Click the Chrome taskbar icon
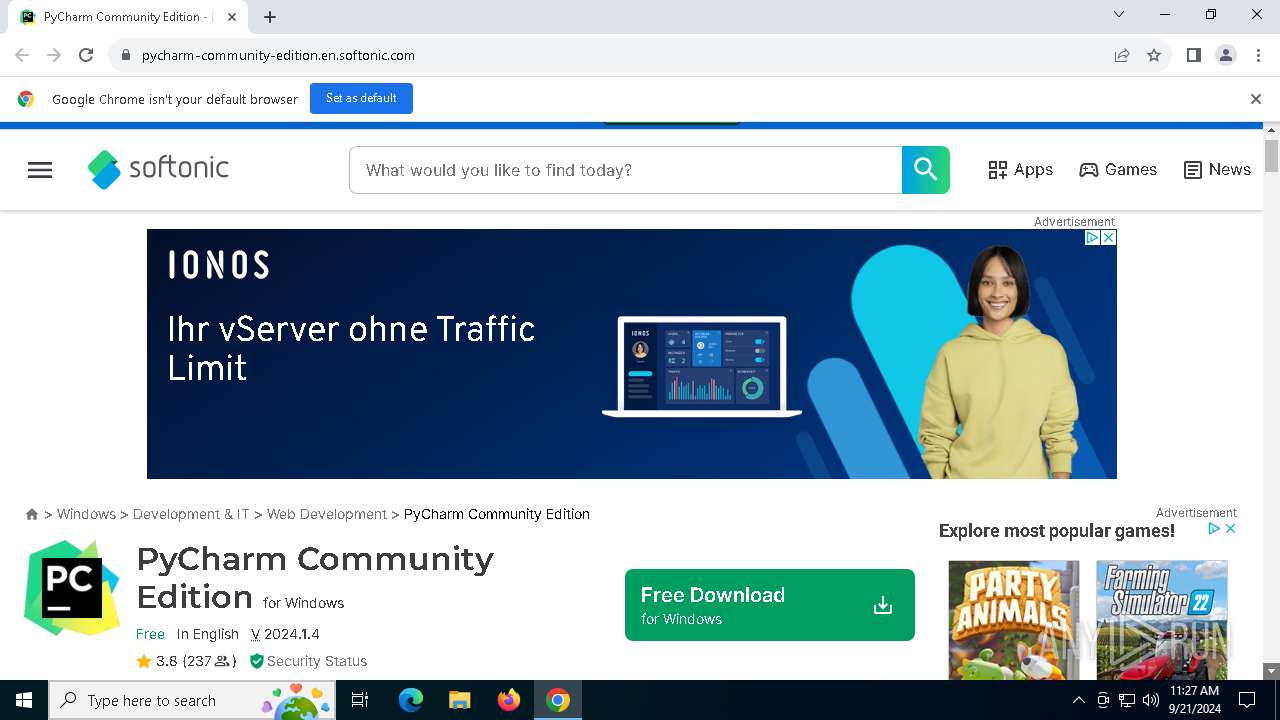This screenshot has height=720, width=1280. click(x=558, y=700)
